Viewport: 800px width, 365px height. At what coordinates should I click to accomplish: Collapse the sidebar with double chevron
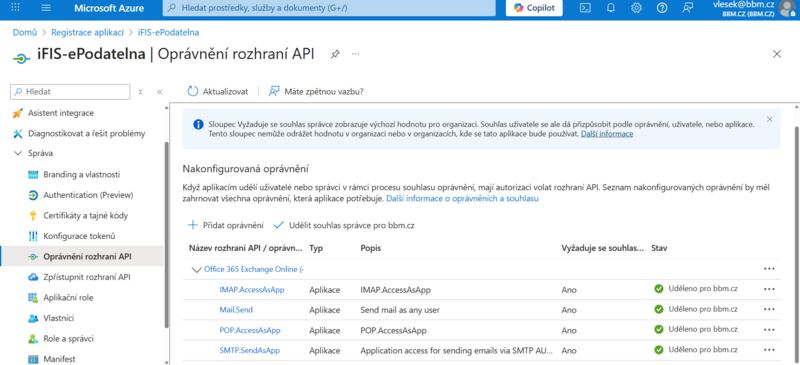pos(159,92)
